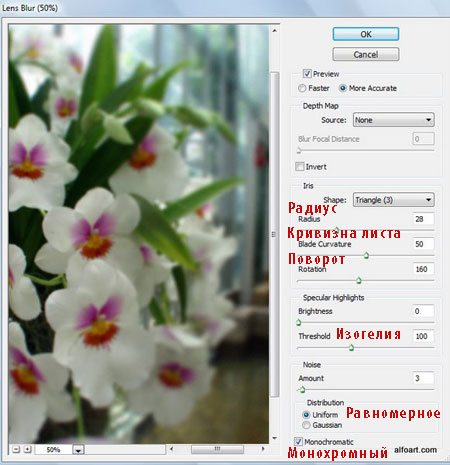Click the zoom in plus icon
The height and width of the screenshot is (465, 450).
click(28, 449)
